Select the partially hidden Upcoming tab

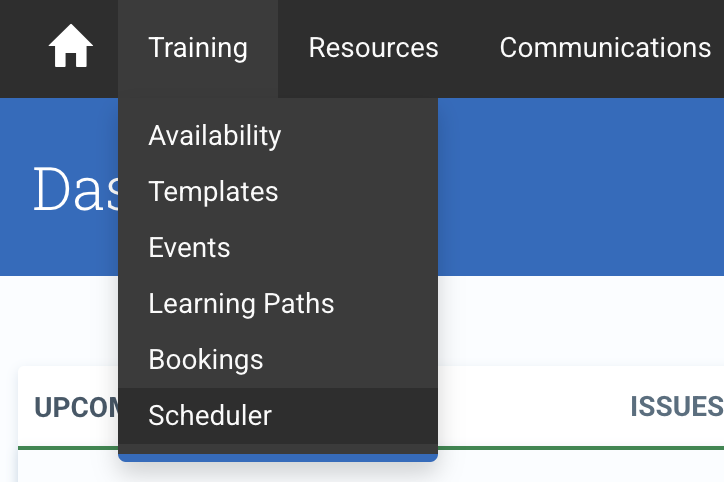click(x=76, y=408)
